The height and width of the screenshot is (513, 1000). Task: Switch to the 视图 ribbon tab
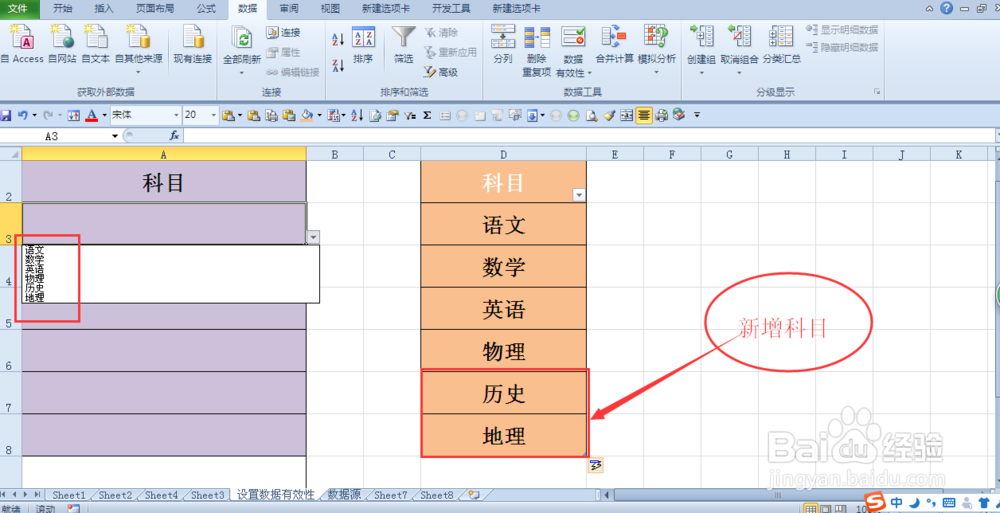330,8
